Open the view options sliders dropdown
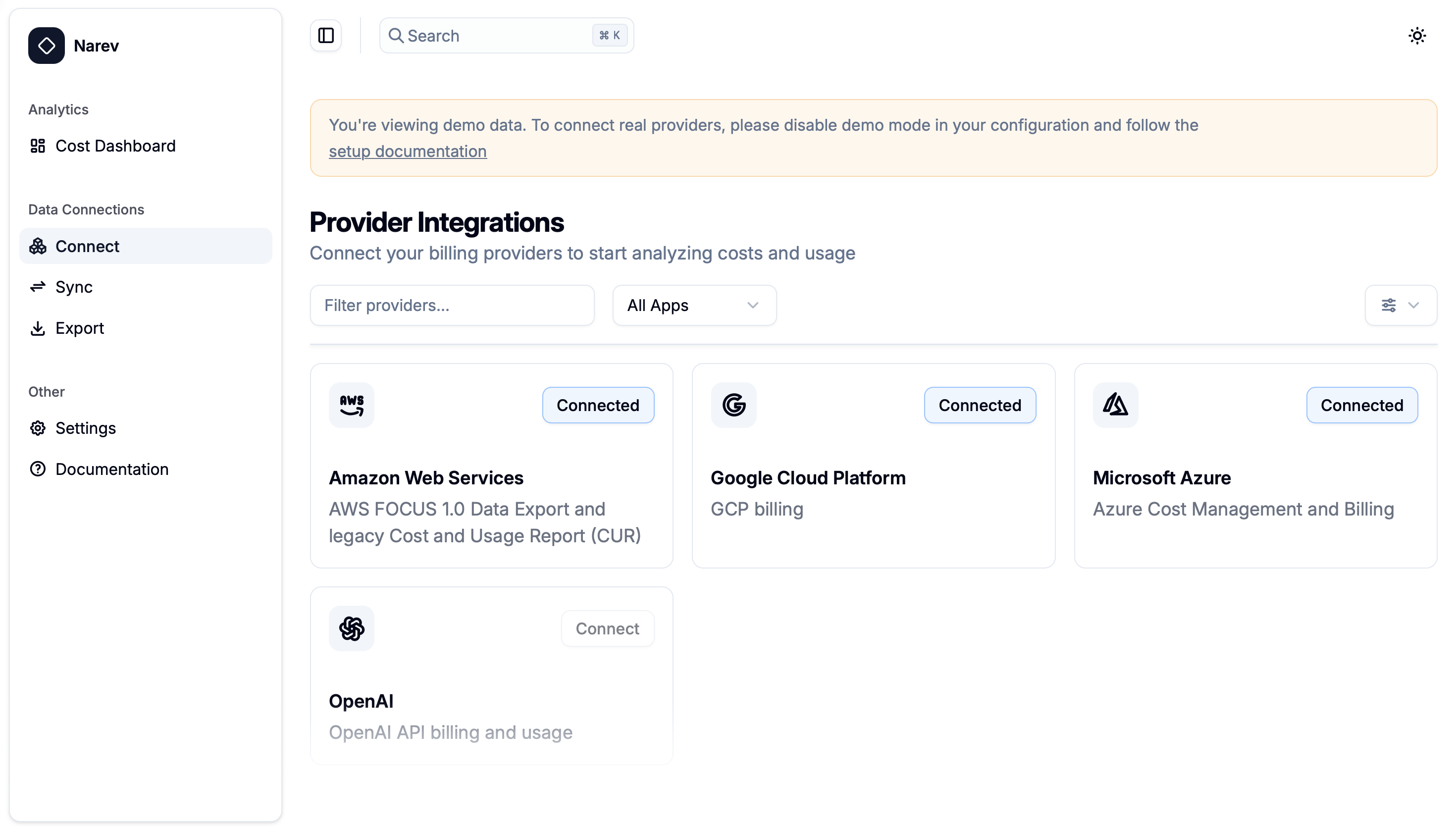The width and height of the screenshot is (1456, 831). coord(1400,306)
